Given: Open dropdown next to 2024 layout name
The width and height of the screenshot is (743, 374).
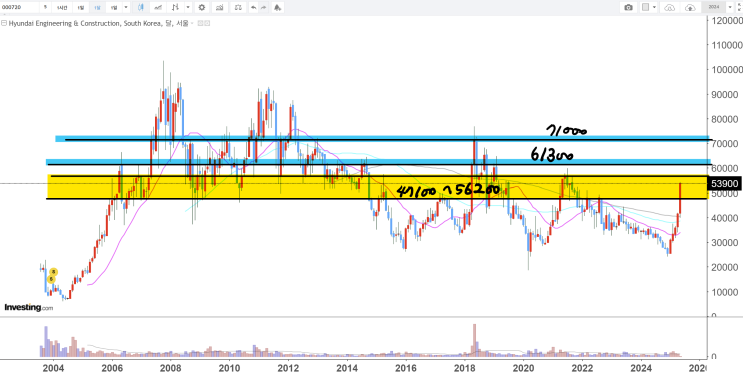Looking at the screenshot, I should [730, 7].
